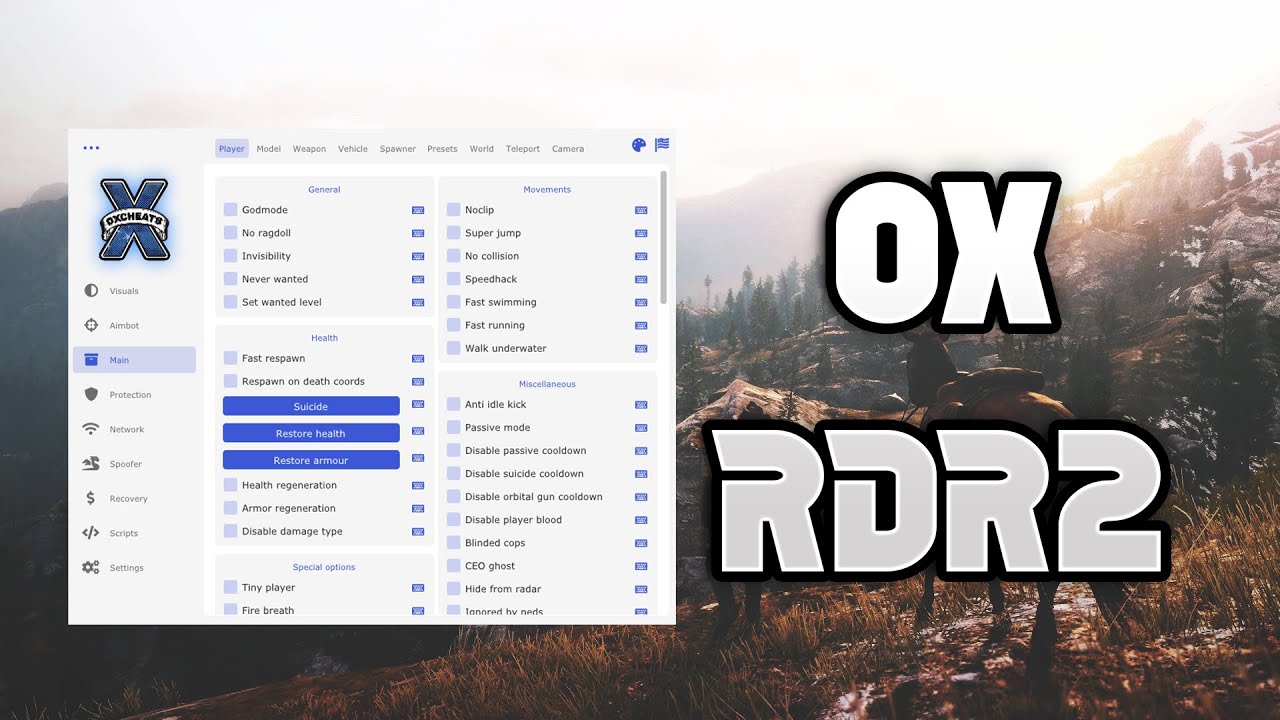Screen dimensions: 1280x720
Task: Enable the Super jump checkbox
Action: pyautogui.click(x=453, y=233)
